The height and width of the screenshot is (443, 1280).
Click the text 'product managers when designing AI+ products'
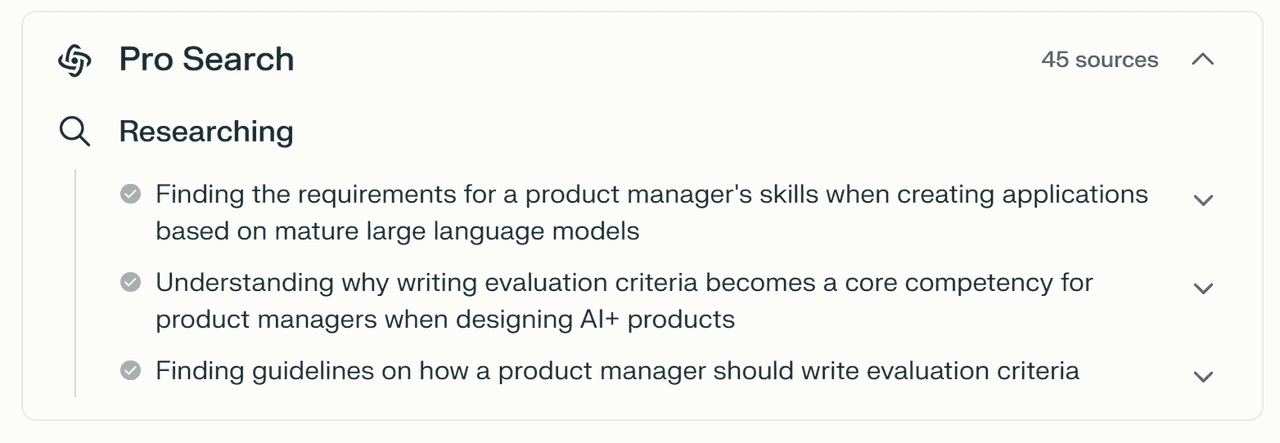click(445, 320)
